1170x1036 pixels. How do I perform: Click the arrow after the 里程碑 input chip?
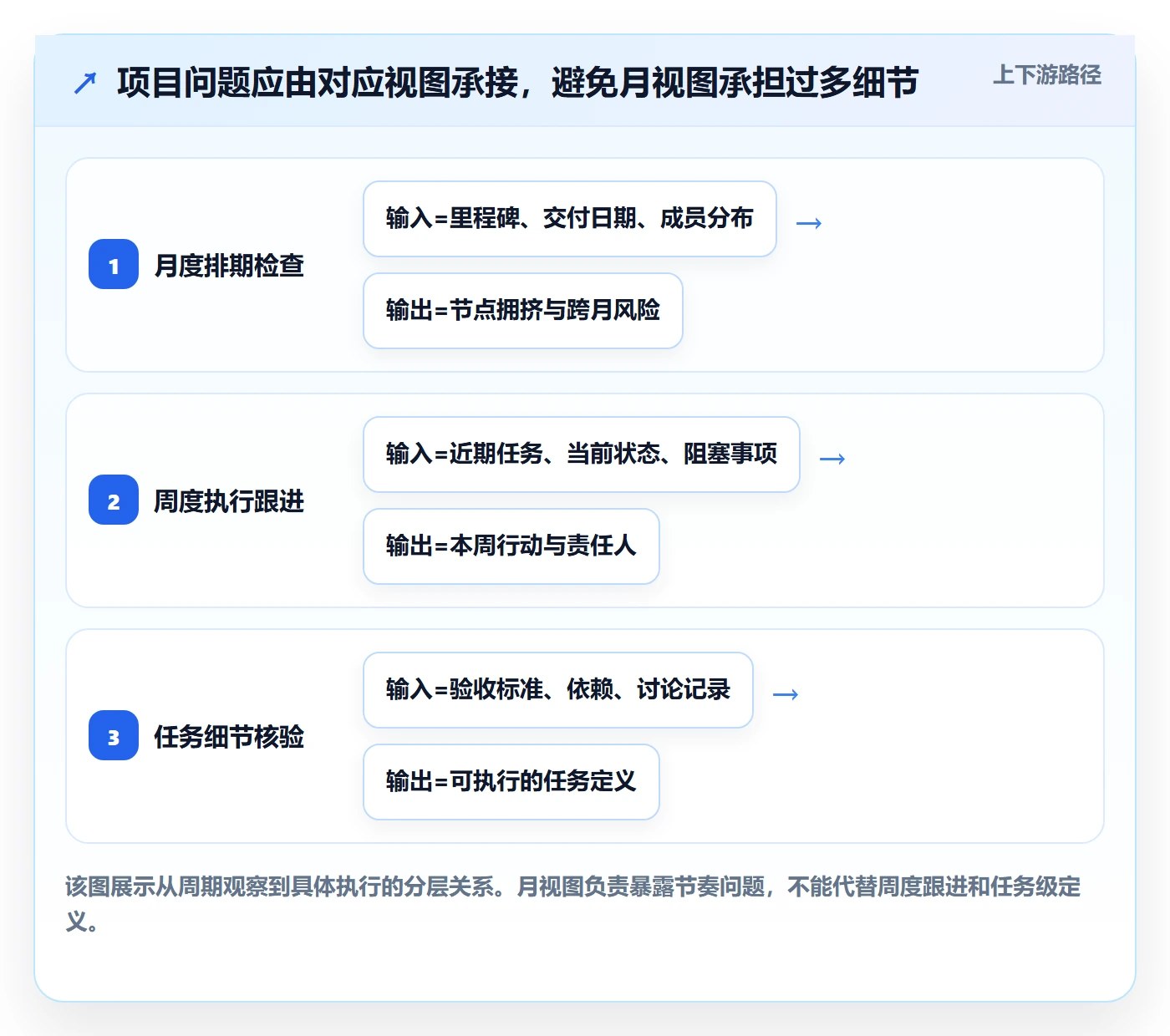[x=809, y=222]
